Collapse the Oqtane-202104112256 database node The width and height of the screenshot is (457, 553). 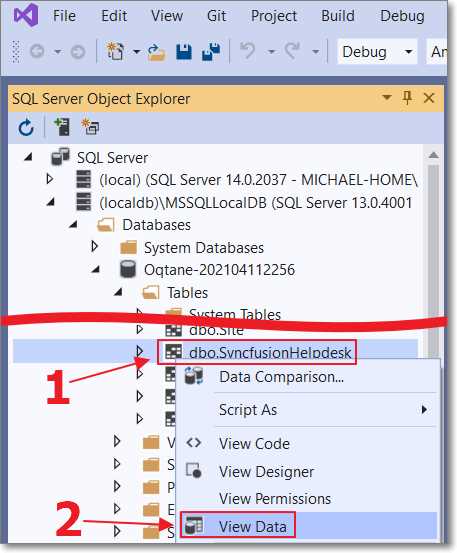click(95, 269)
